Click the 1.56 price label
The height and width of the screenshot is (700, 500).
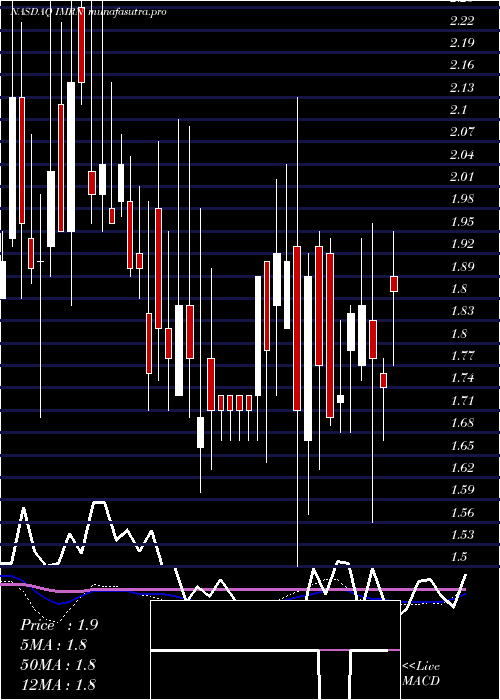(x=462, y=513)
